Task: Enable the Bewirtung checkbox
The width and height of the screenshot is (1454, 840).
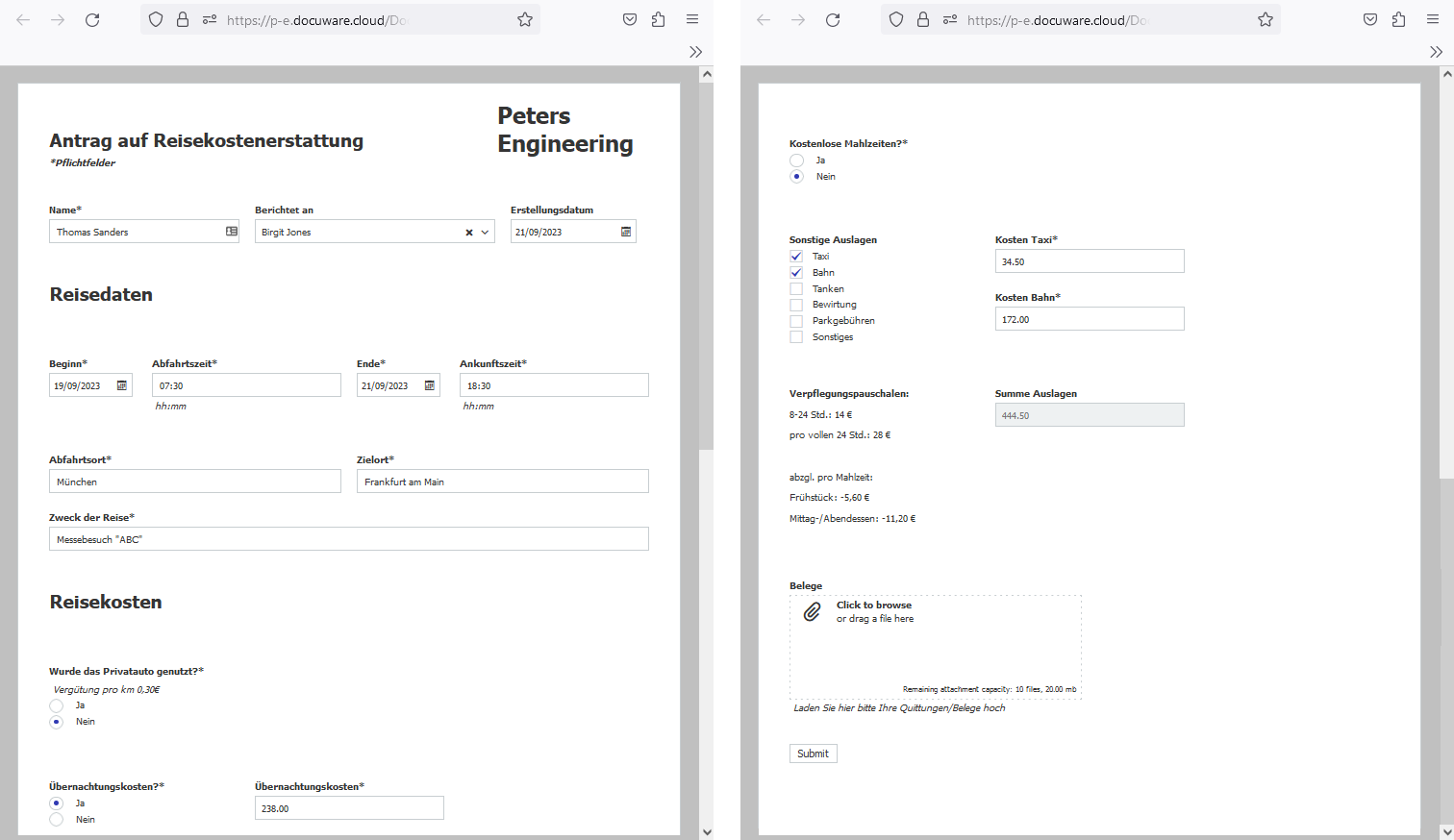Action: point(795,304)
